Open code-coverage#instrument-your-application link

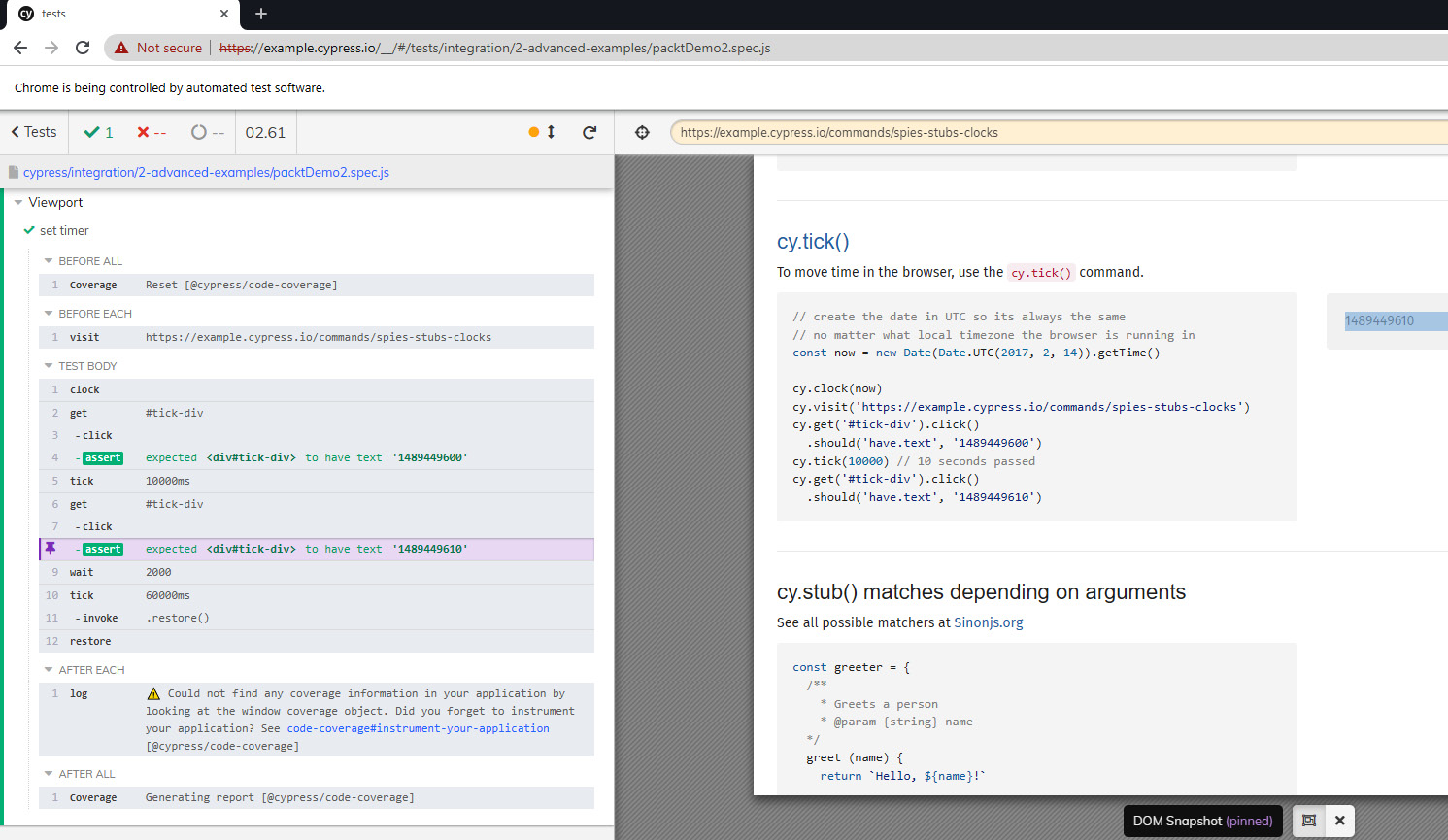[x=418, y=728]
